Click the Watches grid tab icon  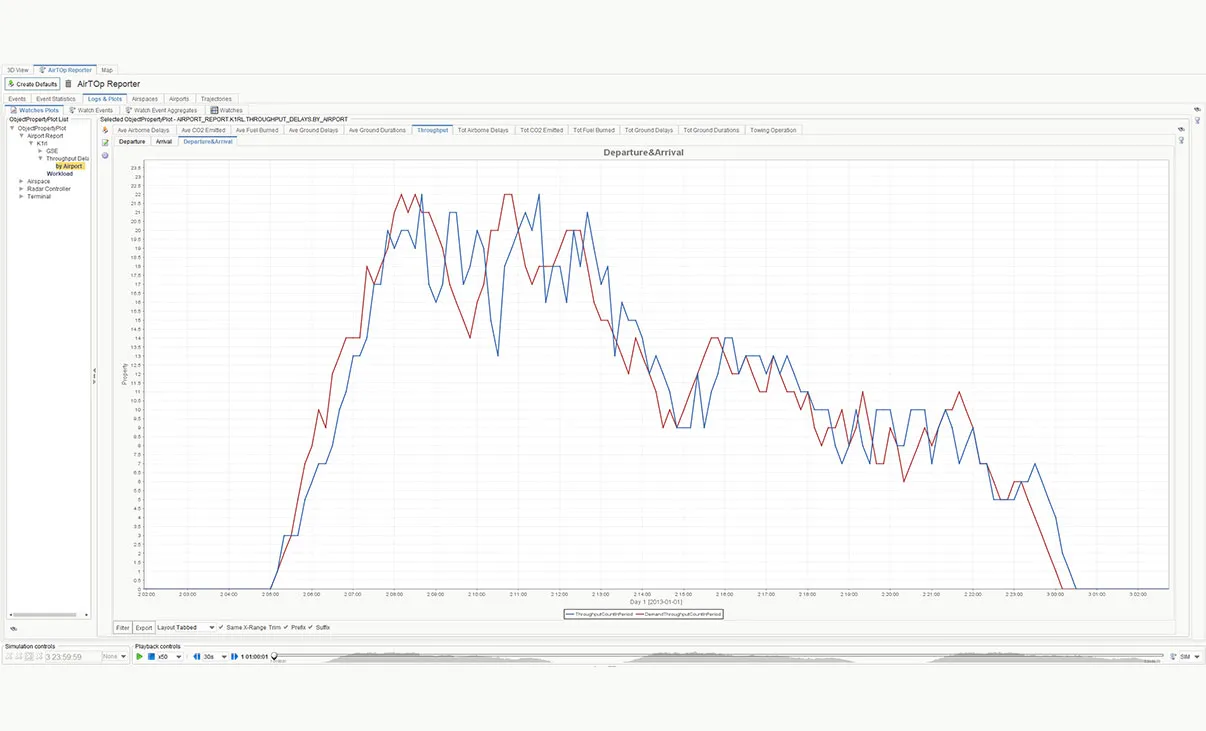point(214,110)
